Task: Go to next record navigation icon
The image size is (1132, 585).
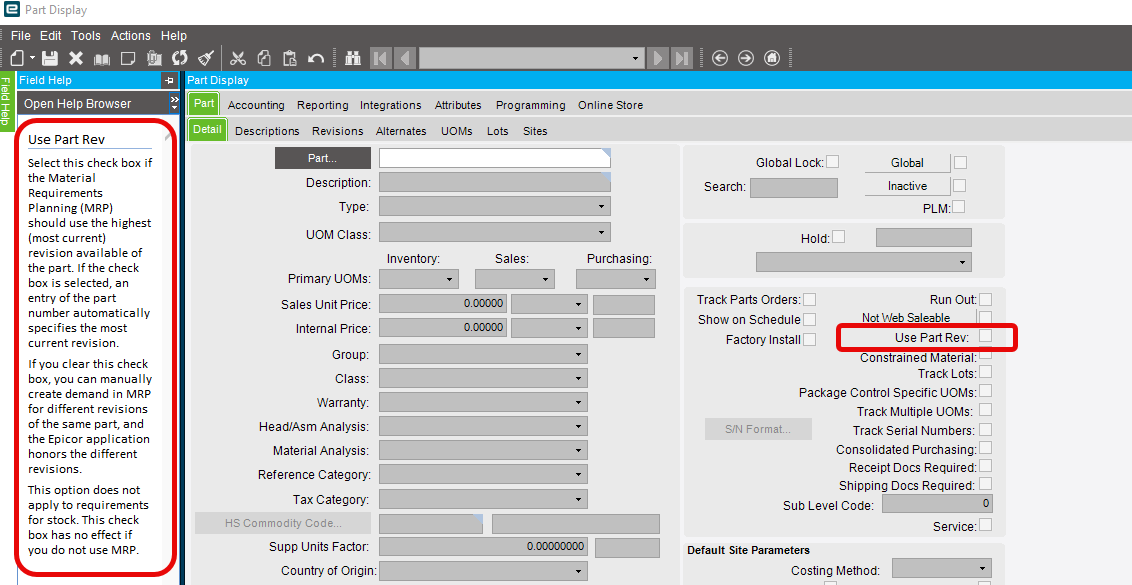Action: pos(657,58)
